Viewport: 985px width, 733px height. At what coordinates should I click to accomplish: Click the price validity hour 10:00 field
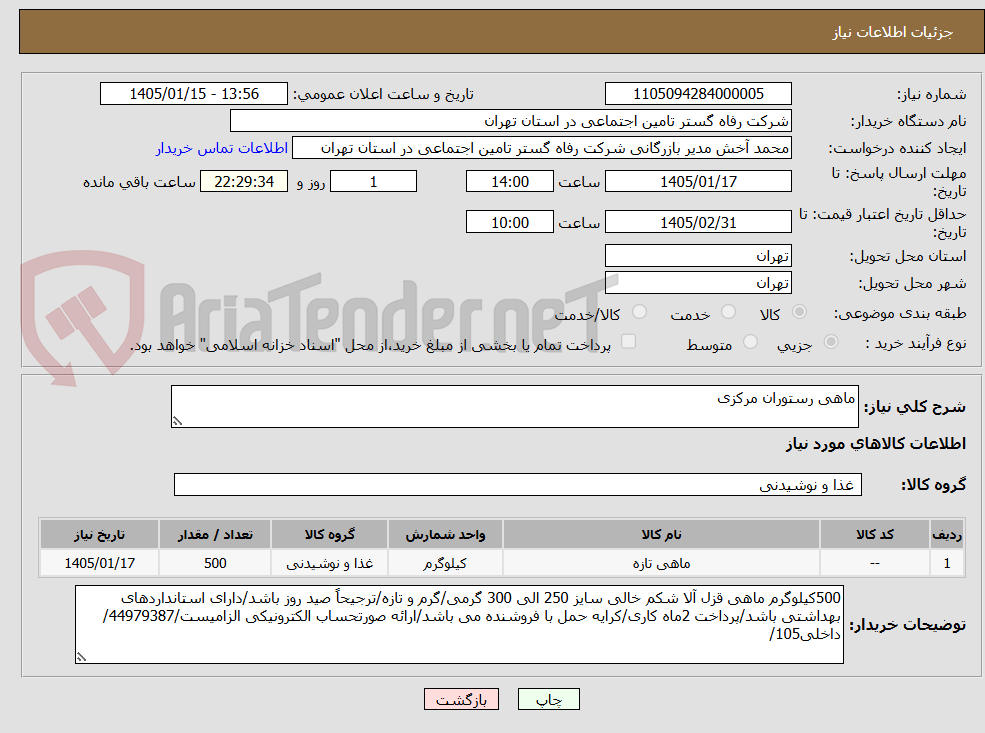pos(509,222)
